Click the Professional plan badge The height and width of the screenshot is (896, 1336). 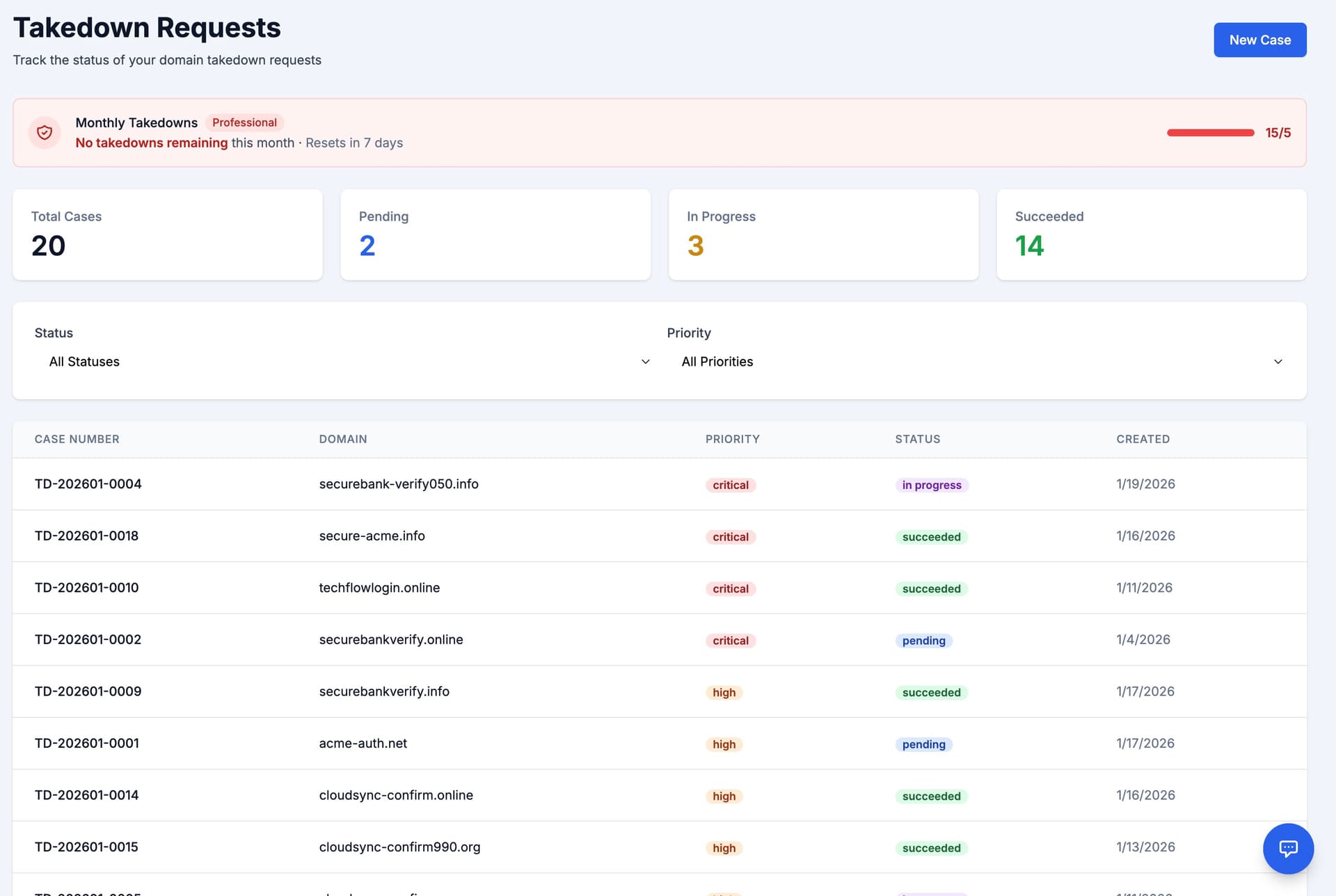(x=244, y=122)
